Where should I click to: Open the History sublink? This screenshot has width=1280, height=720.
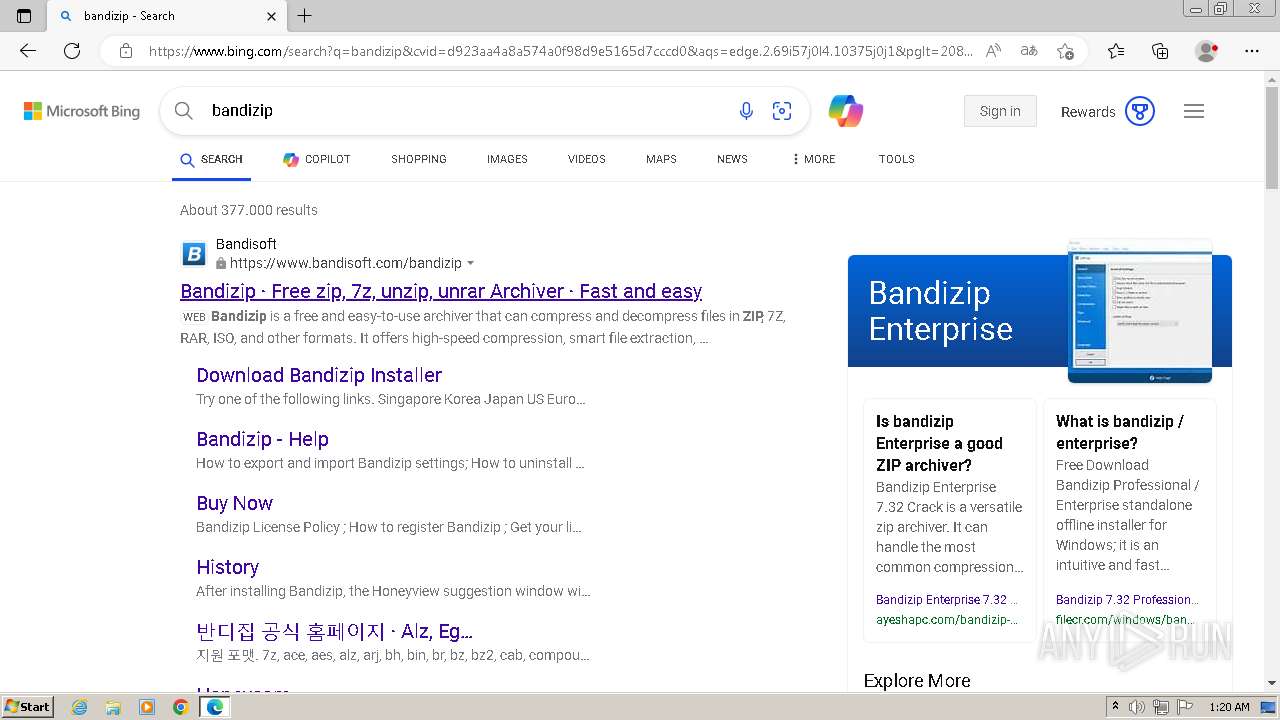(x=227, y=567)
